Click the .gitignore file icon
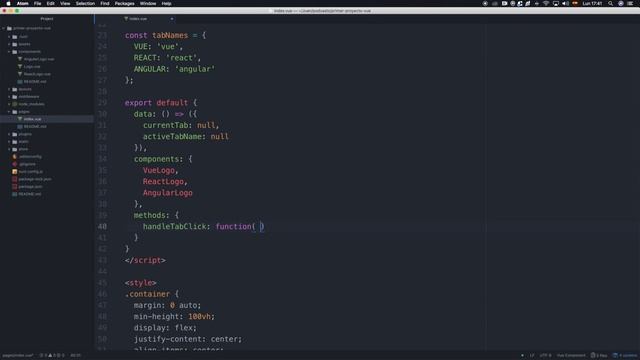The width and height of the screenshot is (640, 360). [15, 164]
